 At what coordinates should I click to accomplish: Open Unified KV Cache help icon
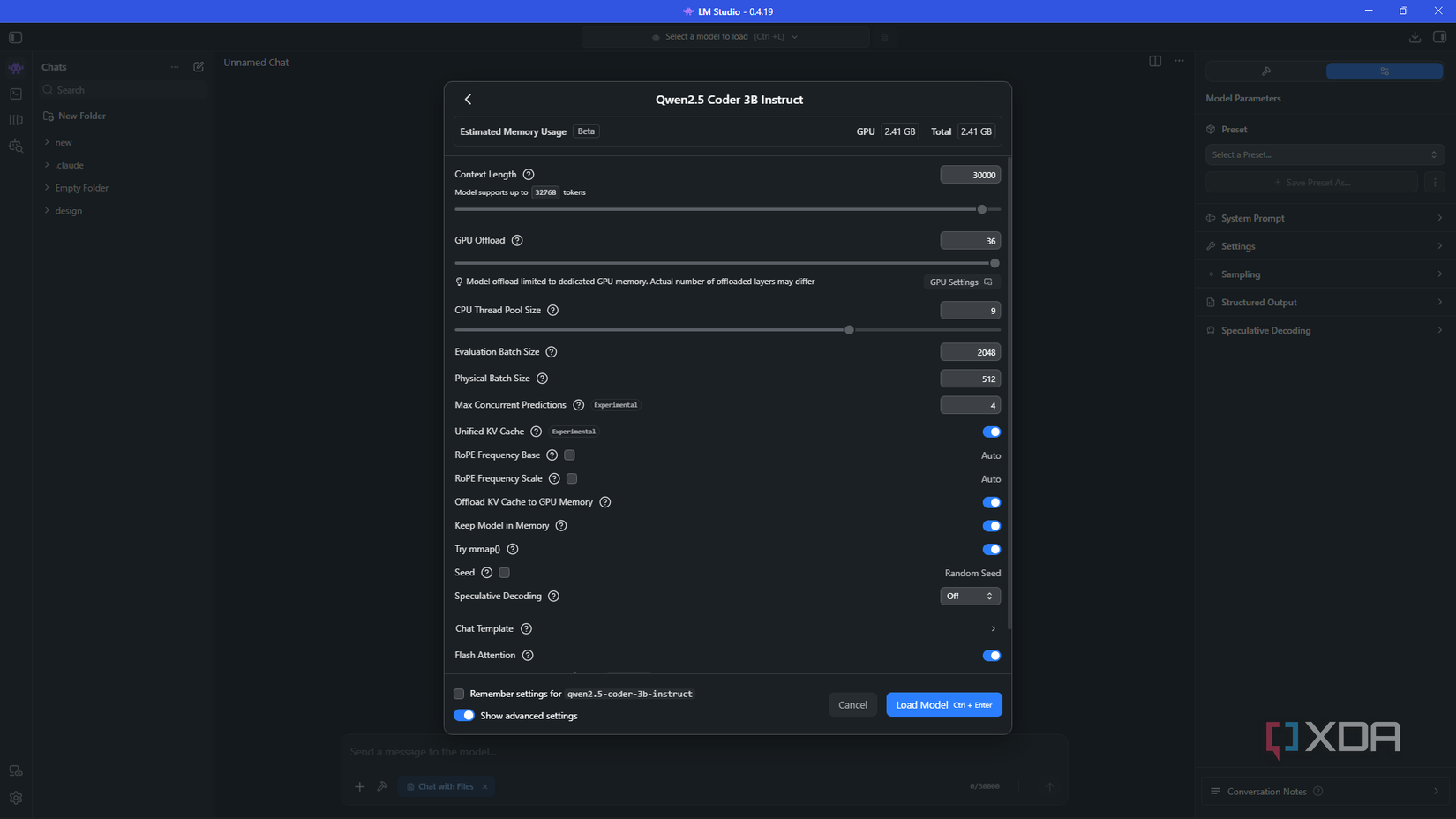tap(536, 432)
